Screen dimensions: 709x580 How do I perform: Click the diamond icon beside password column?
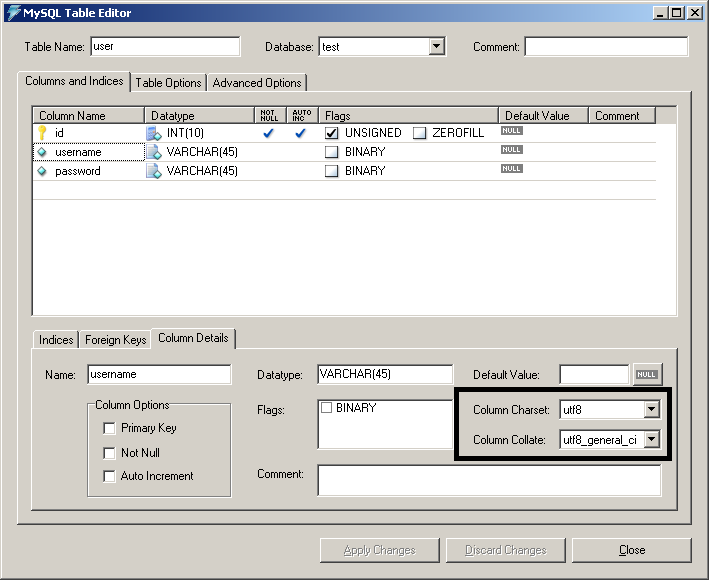point(42,171)
